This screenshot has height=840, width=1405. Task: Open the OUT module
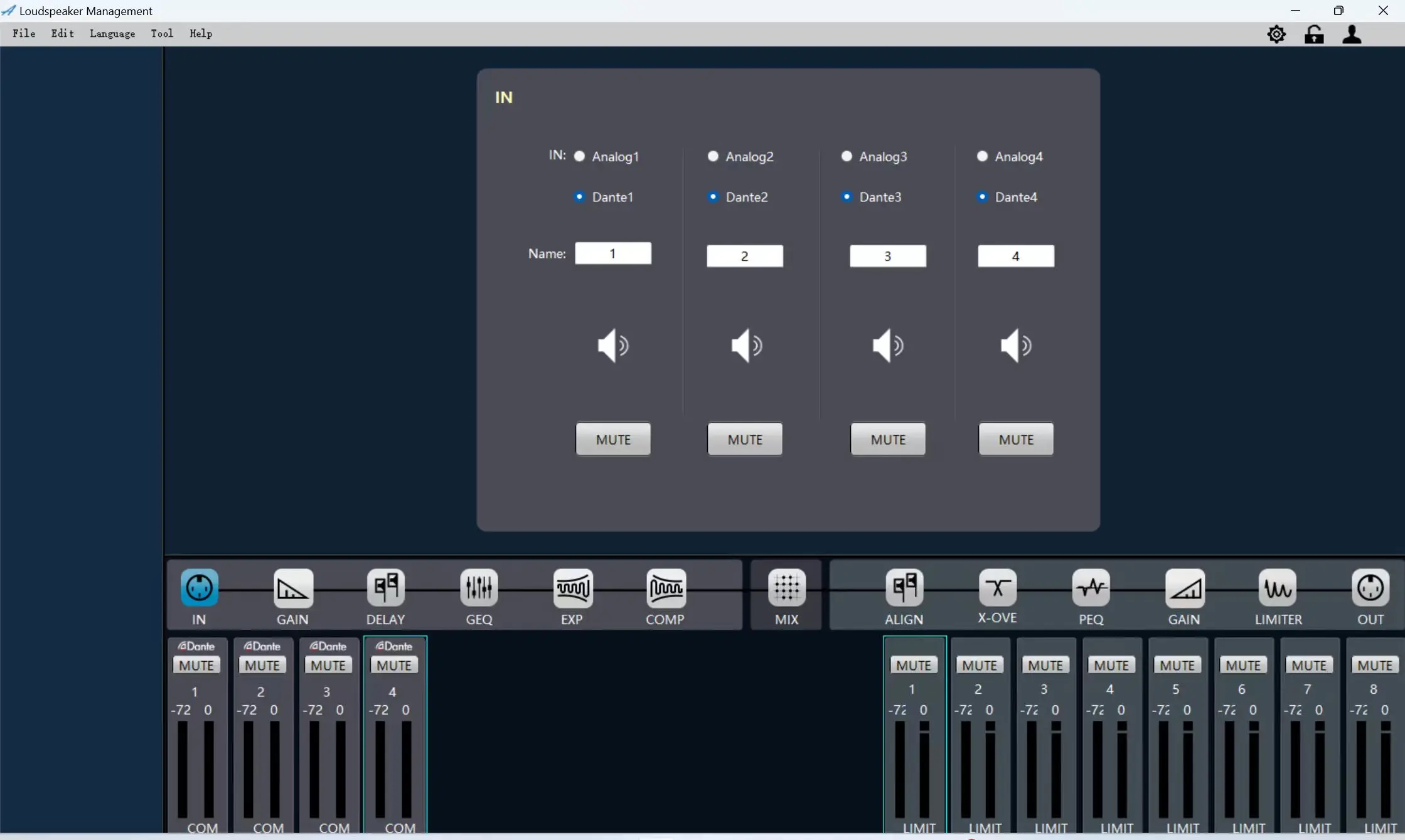pos(1370,588)
